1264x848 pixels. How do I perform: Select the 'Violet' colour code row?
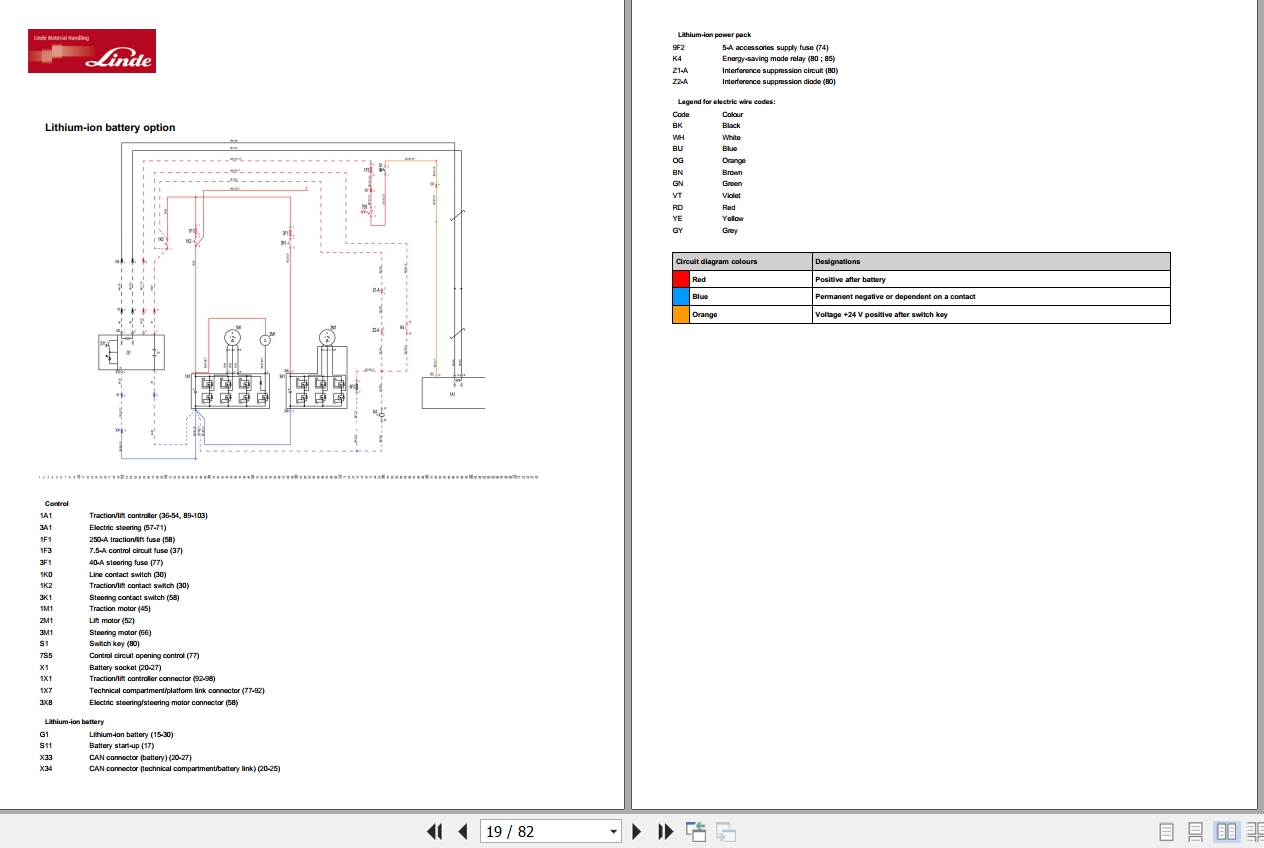point(707,195)
